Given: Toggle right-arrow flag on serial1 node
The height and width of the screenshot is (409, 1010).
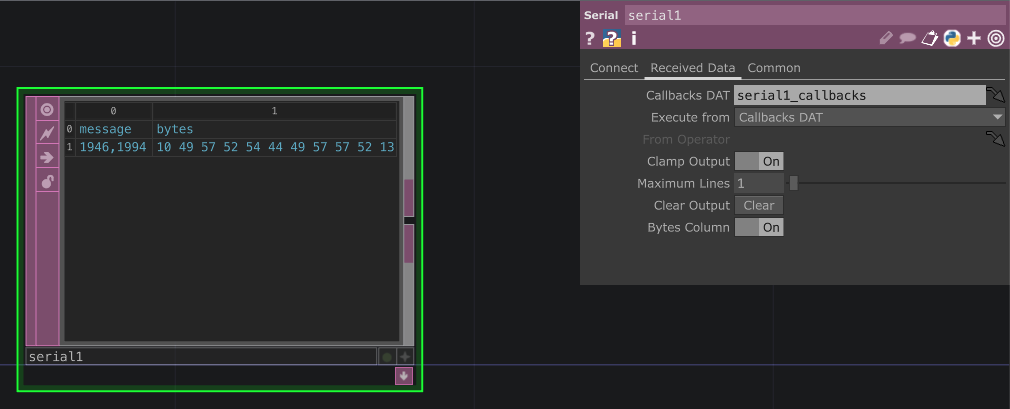Looking at the screenshot, I should [x=47, y=157].
